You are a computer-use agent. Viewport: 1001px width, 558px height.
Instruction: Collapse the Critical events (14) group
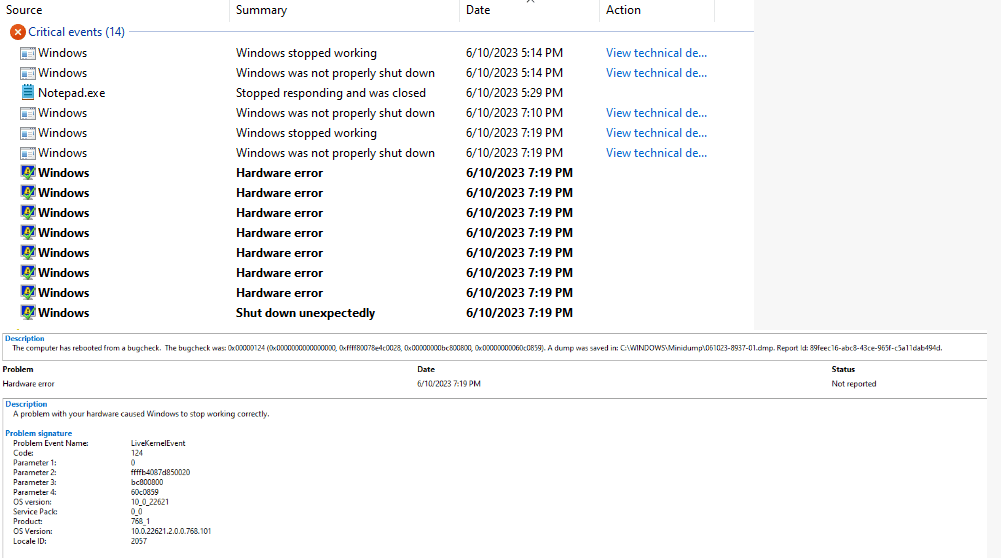pyautogui.click(x=76, y=32)
